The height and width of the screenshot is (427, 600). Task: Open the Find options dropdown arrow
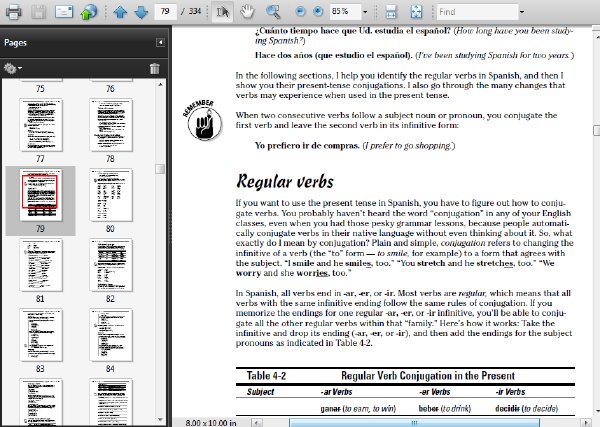click(x=522, y=12)
